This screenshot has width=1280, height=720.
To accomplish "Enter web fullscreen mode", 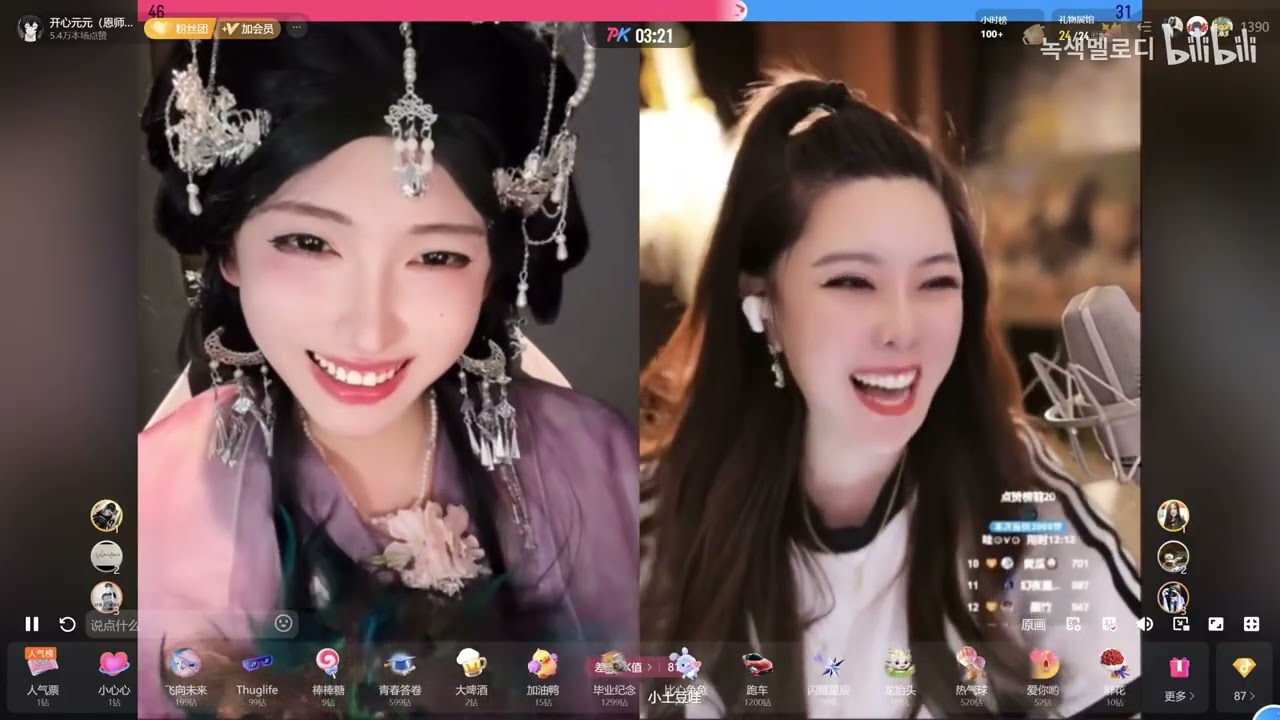I will point(1216,624).
